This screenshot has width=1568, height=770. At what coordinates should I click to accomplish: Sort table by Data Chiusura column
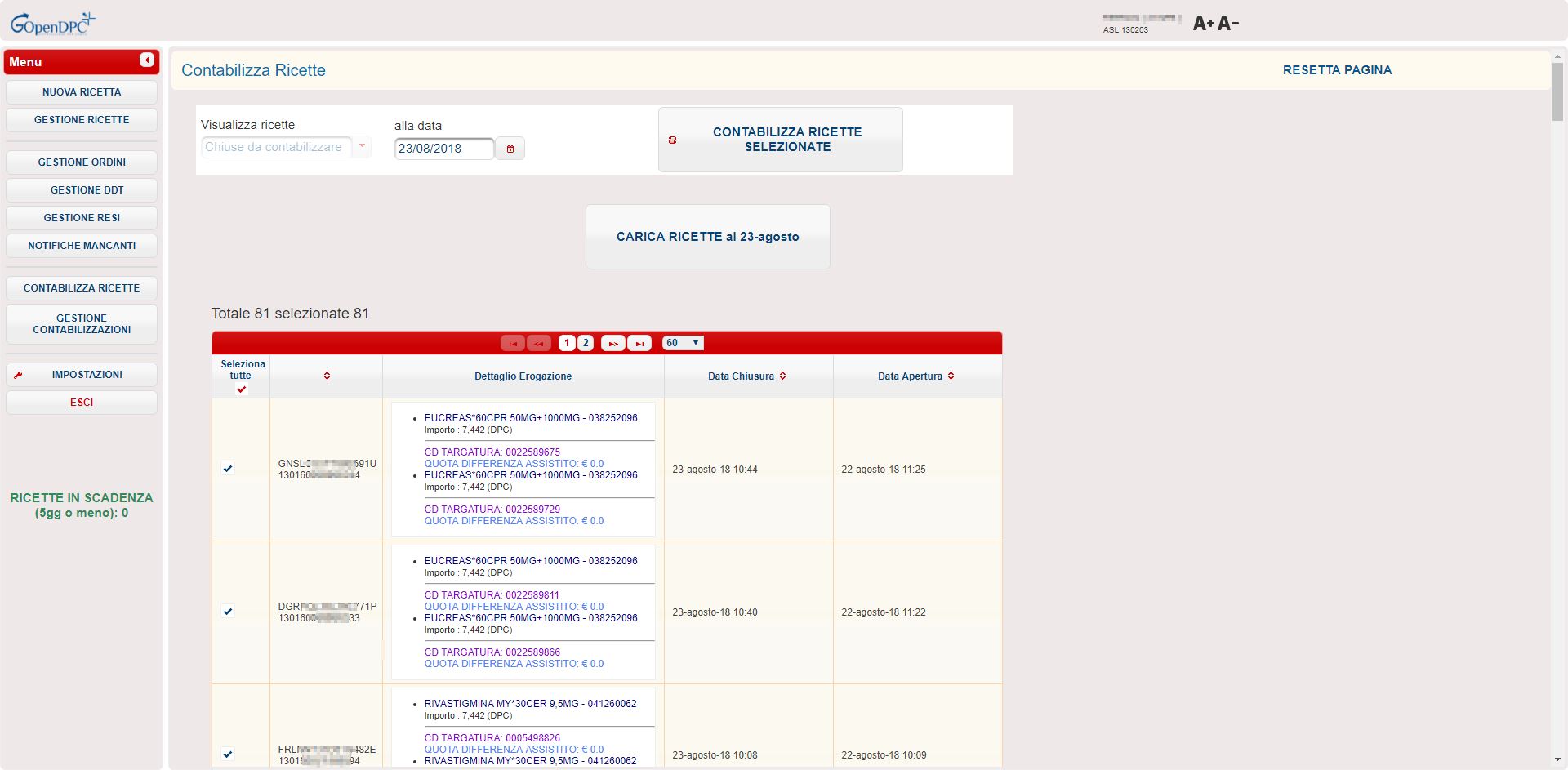(x=746, y=376)
